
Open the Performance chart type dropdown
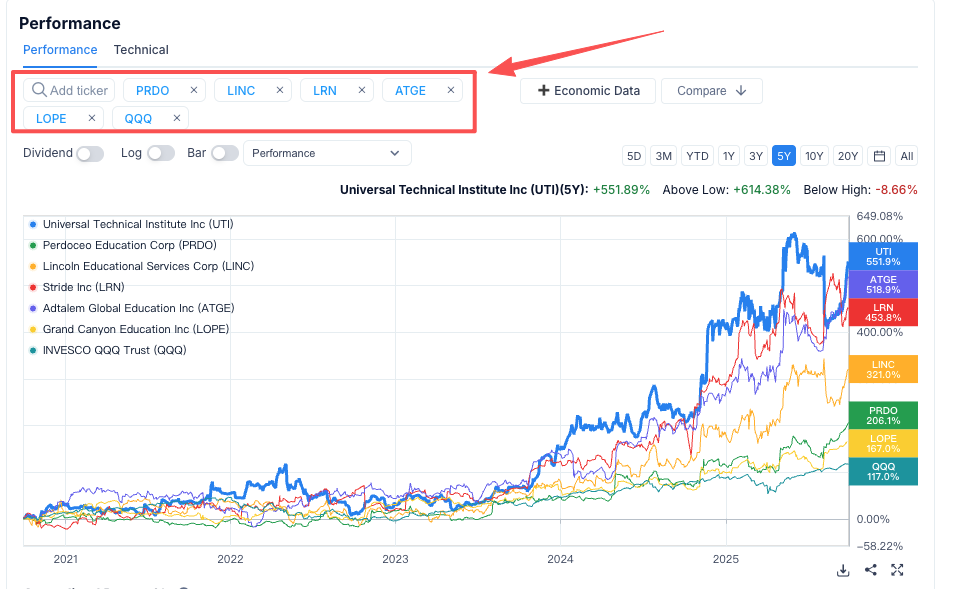pyautogui.click(x=327, y=153)
